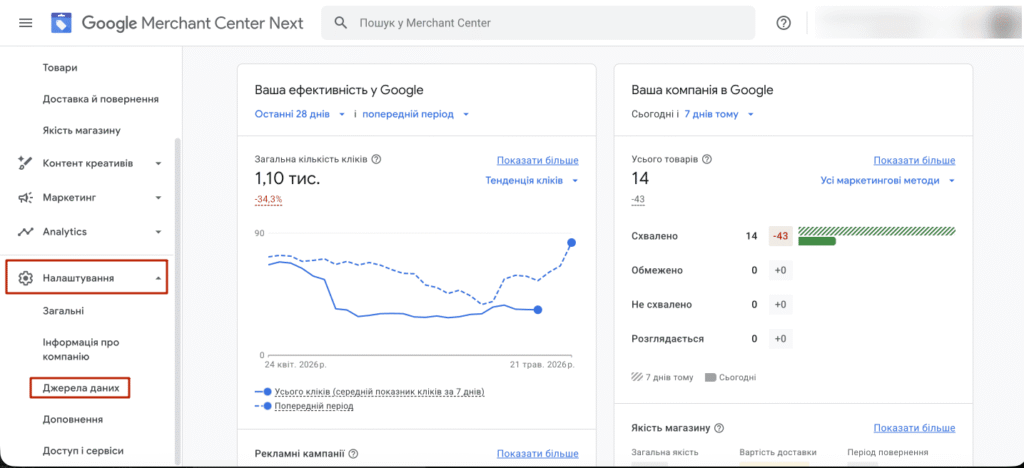Click the Вартість доставки column label
Image resolution: width=1024 pixels, height=468 pixels.
(x=778, y=452)
